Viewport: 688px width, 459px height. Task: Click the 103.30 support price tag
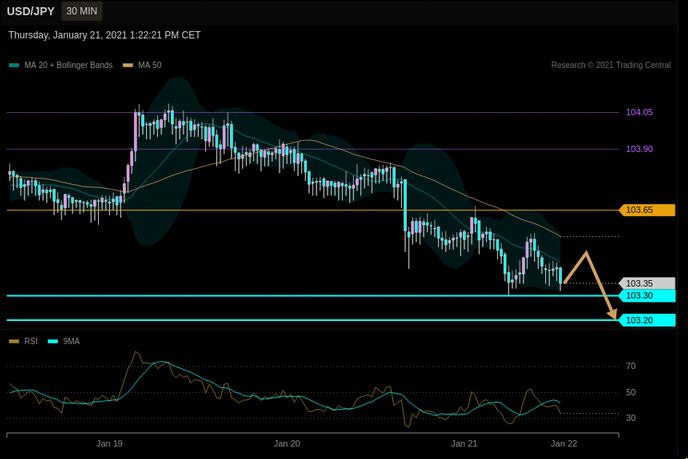[647, 295]
